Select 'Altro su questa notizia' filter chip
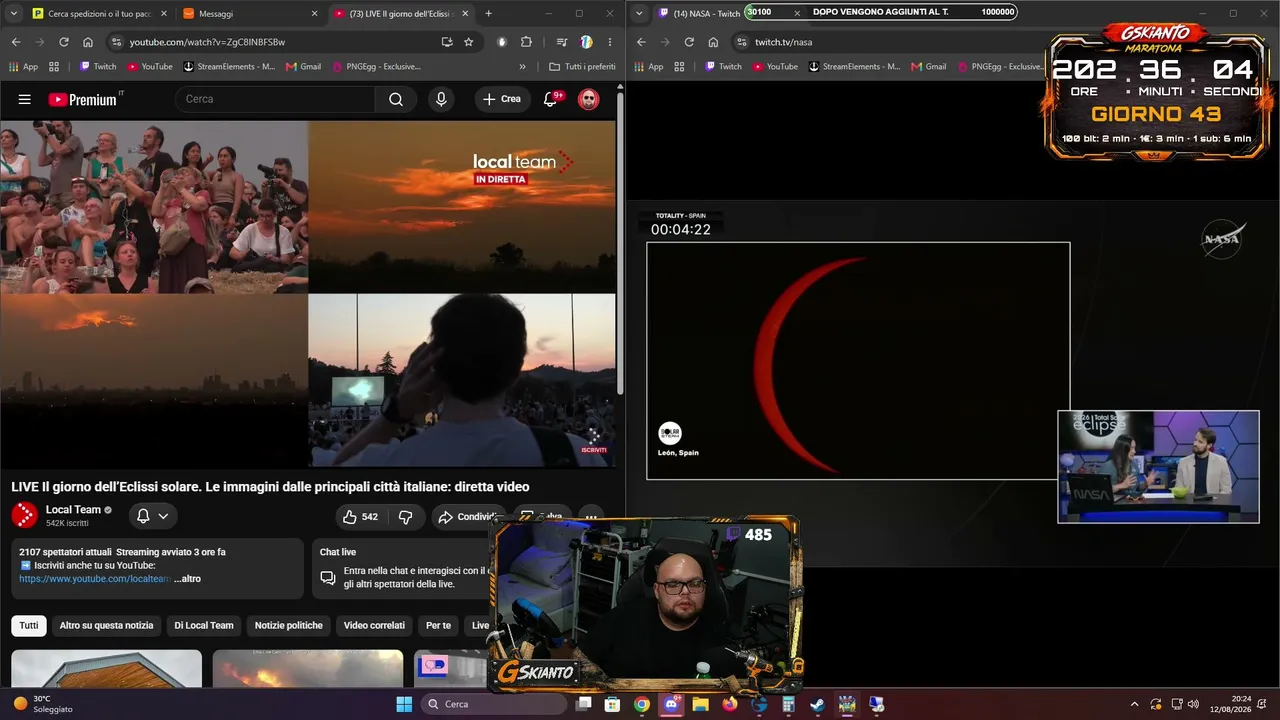This screenshot has width=1280, height=720. [x=106, y=626]
